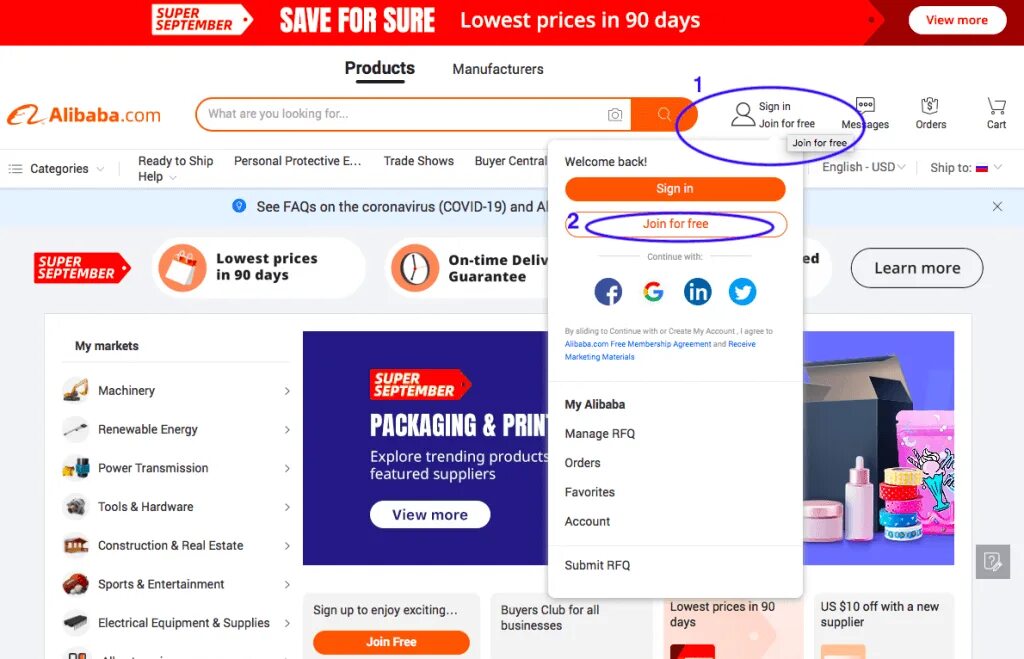Click the Join for free popup button

click(676, 224)
